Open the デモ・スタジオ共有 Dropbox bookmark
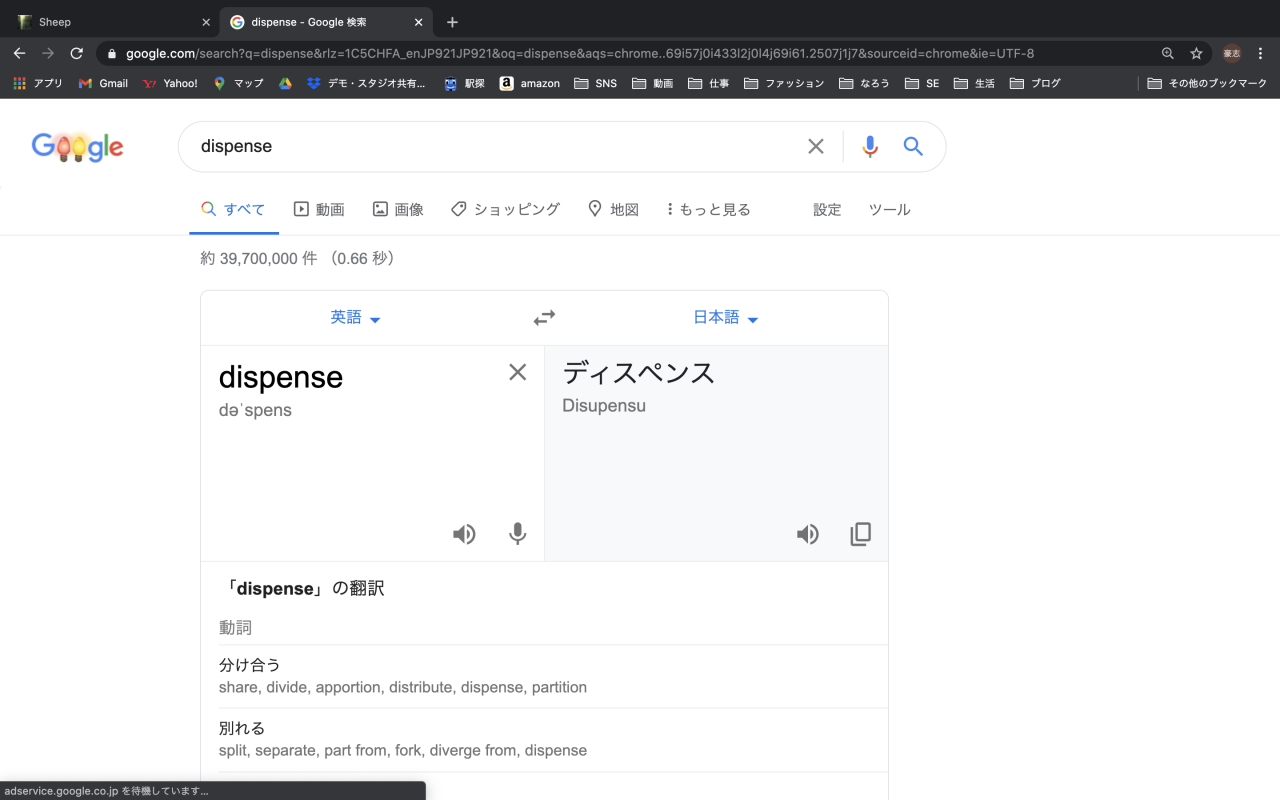1280x800 pixels. [366, 83]
